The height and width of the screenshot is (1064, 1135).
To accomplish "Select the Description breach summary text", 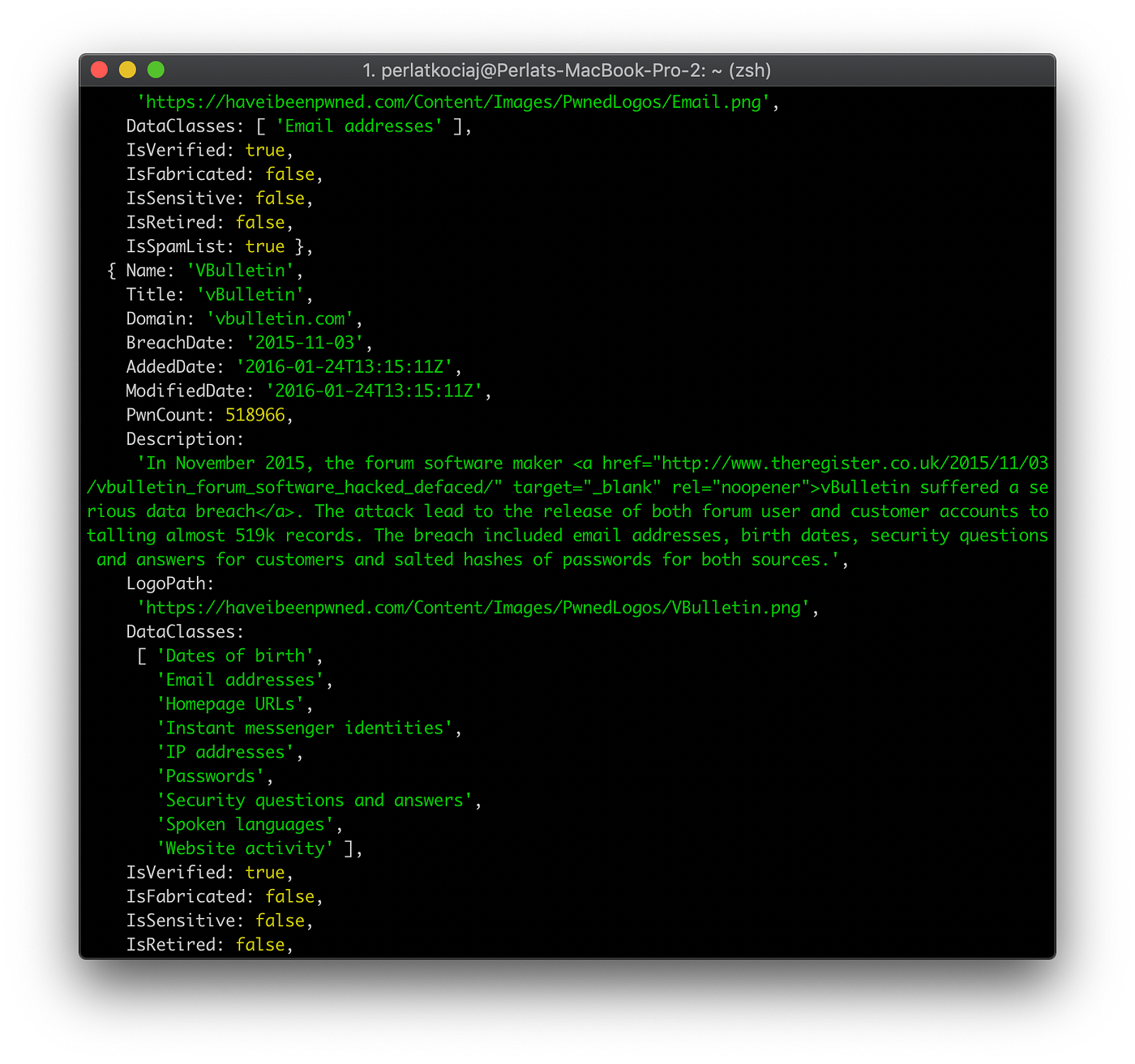I will tap(567, 511).
